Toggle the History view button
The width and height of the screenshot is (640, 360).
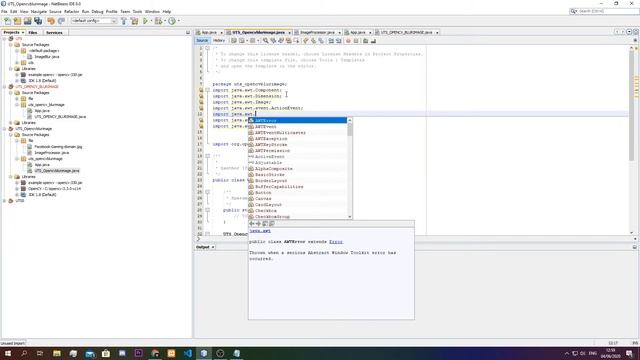(219, 41)
